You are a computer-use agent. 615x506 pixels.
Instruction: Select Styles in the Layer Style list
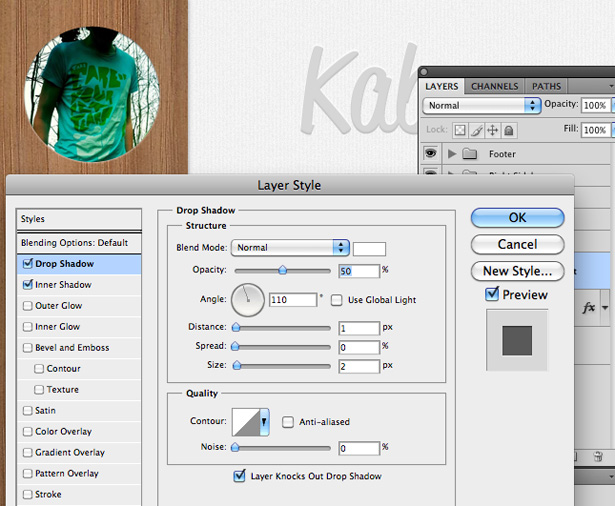point(79,219)
